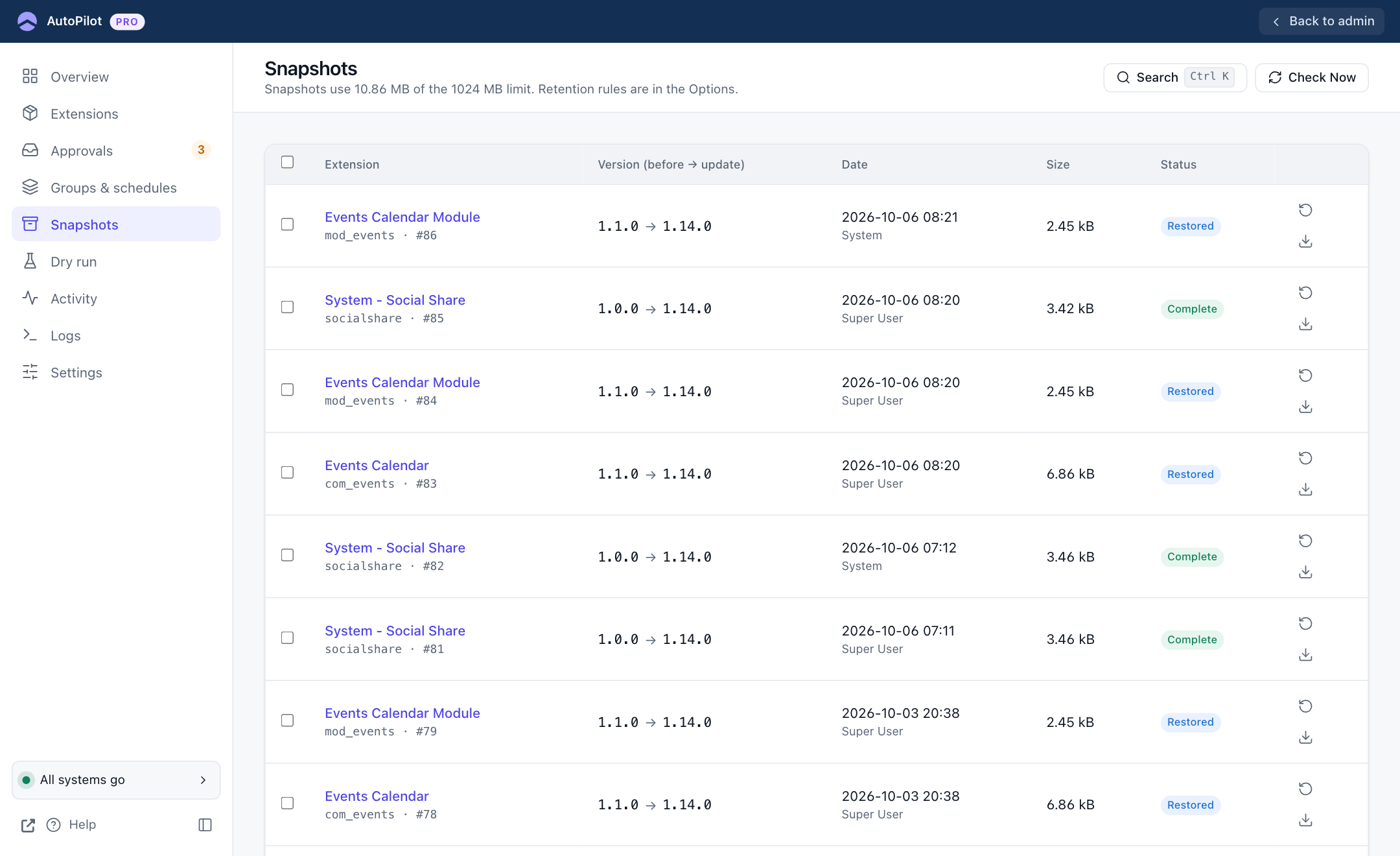Open the Activity page
1400x856 pixels.
tap(116, 298)
